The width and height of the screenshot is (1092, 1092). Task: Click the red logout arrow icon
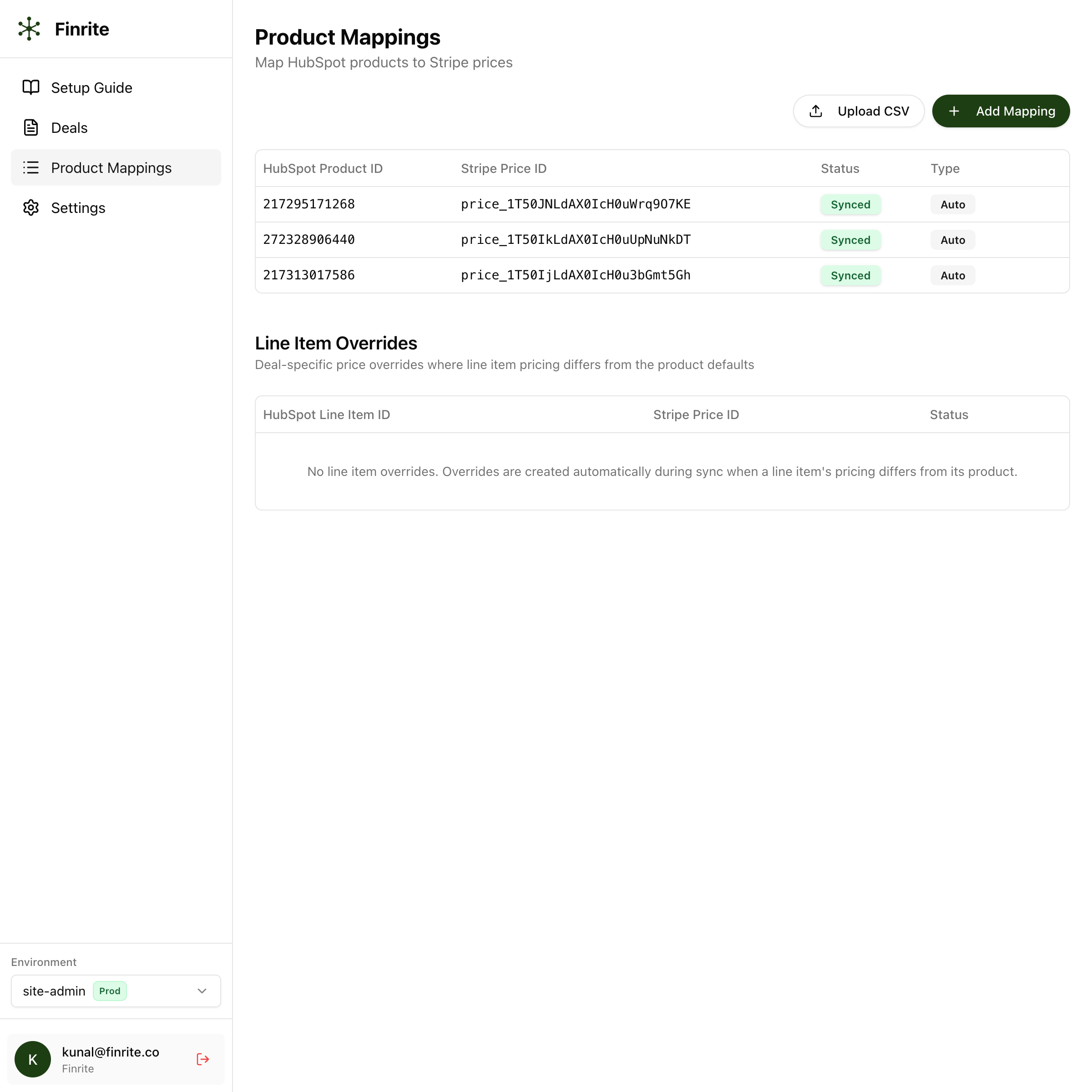tap(202, 1059)
